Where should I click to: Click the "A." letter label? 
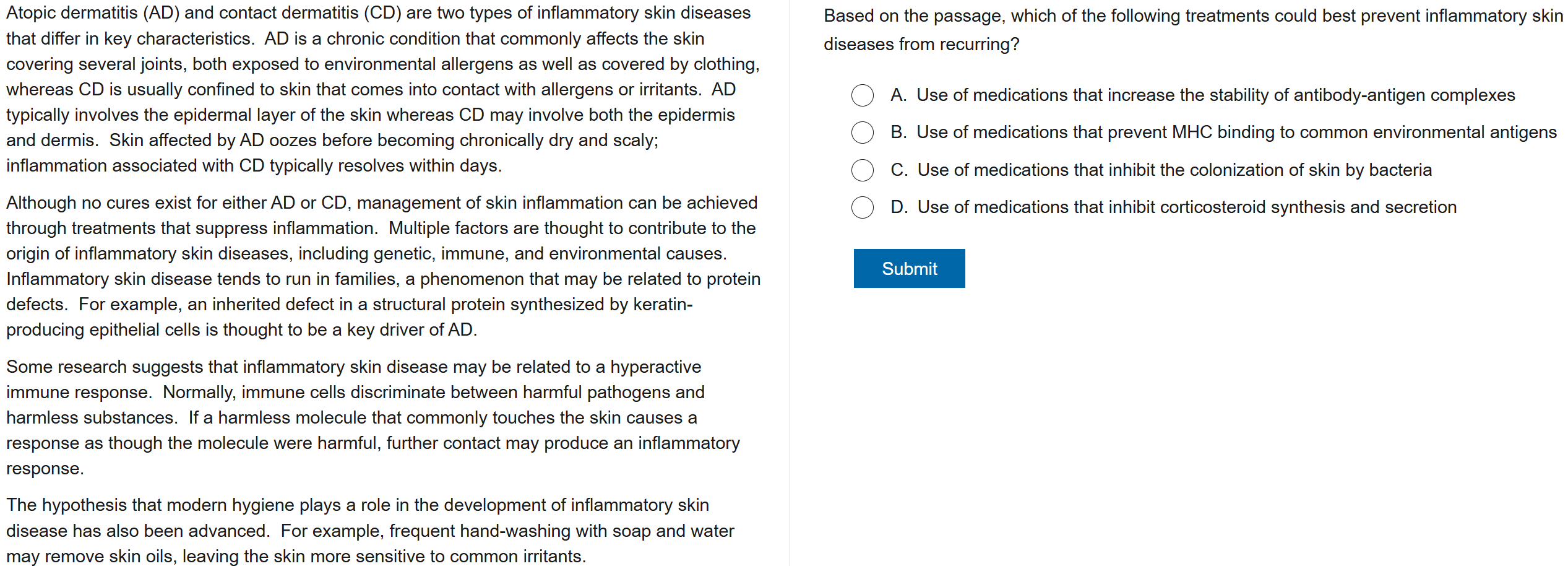[x=898, y=95]
